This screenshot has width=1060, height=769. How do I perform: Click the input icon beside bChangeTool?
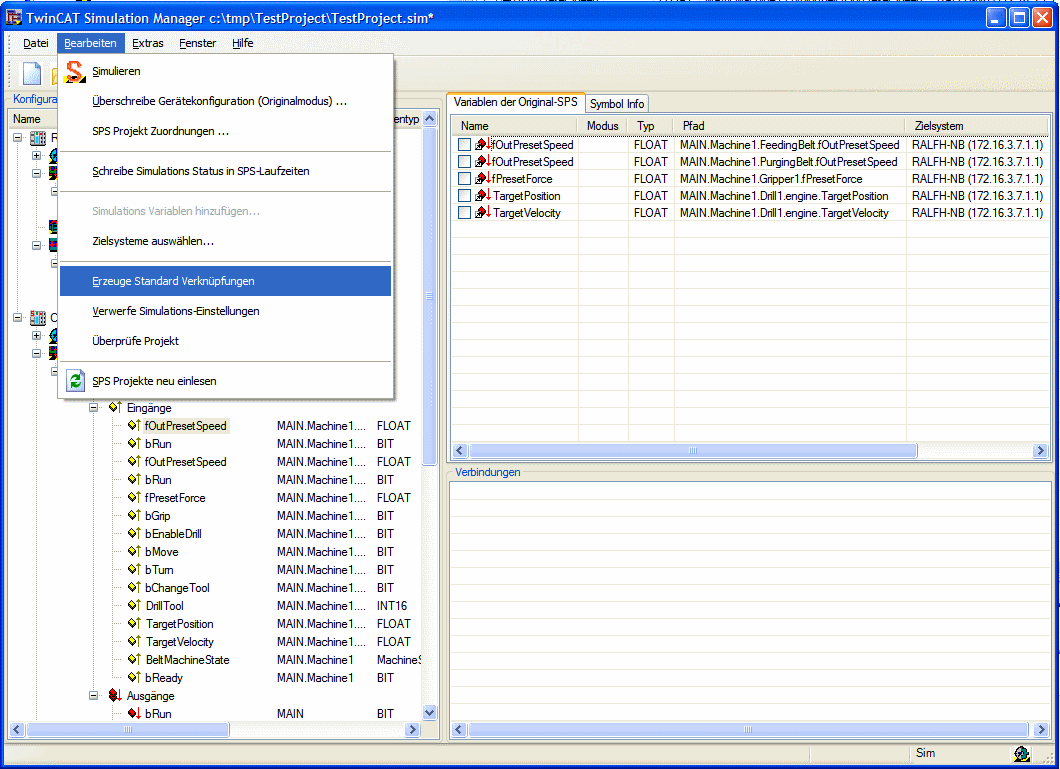134,588
